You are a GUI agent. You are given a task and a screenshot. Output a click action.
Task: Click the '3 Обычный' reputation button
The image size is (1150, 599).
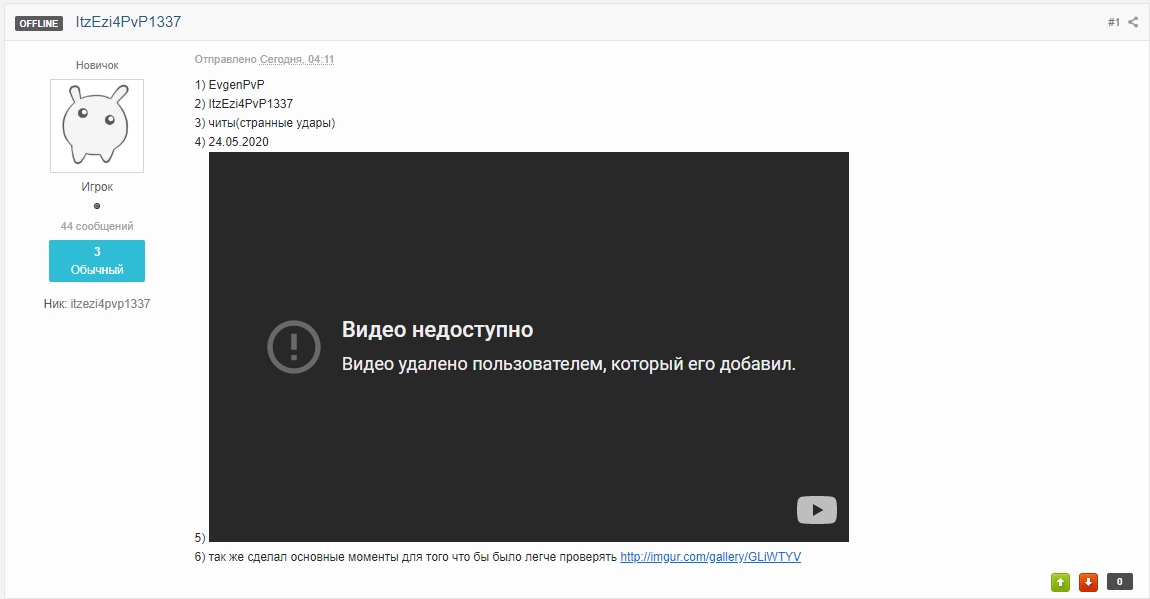[x=97, y=261]
